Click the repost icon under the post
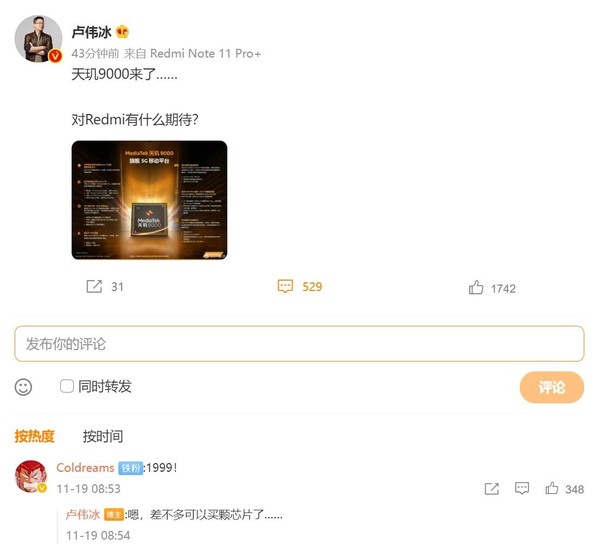Screen dimensions: 600x544 point(94,286)
